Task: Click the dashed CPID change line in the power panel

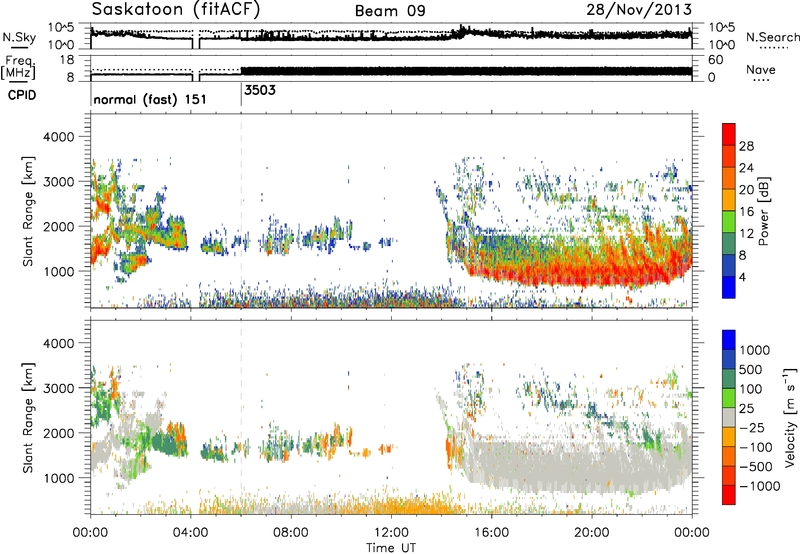Action: click(x=241, y=211)
